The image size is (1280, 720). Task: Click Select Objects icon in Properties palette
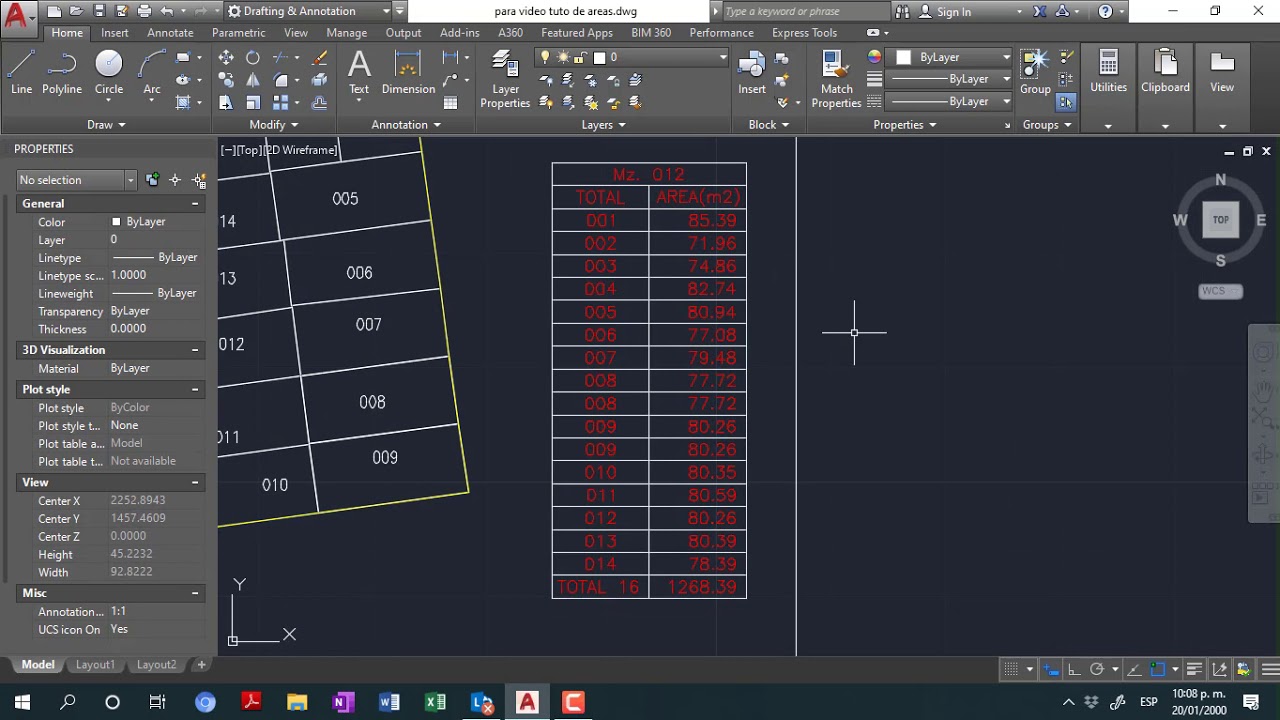(x=175, y=180)
